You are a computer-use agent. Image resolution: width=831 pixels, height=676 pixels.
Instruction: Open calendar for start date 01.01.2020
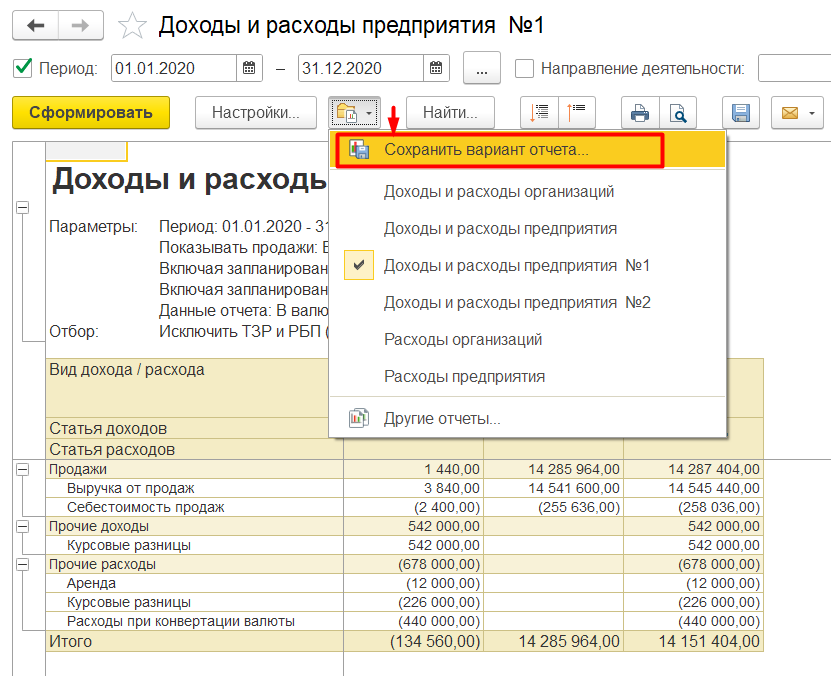click(x=249, y=68)
